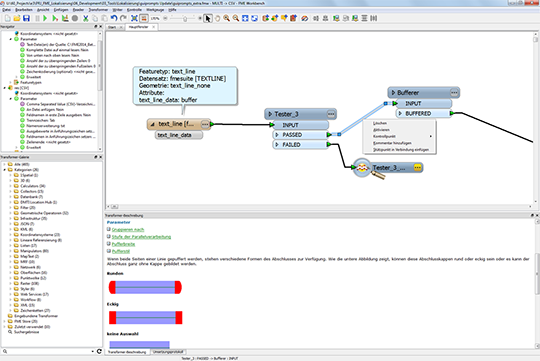The height and width of the screenshot is (361, 540).
Task: Open a workspace via the folder toolbar icon
Action: click(x=17, y=18)
